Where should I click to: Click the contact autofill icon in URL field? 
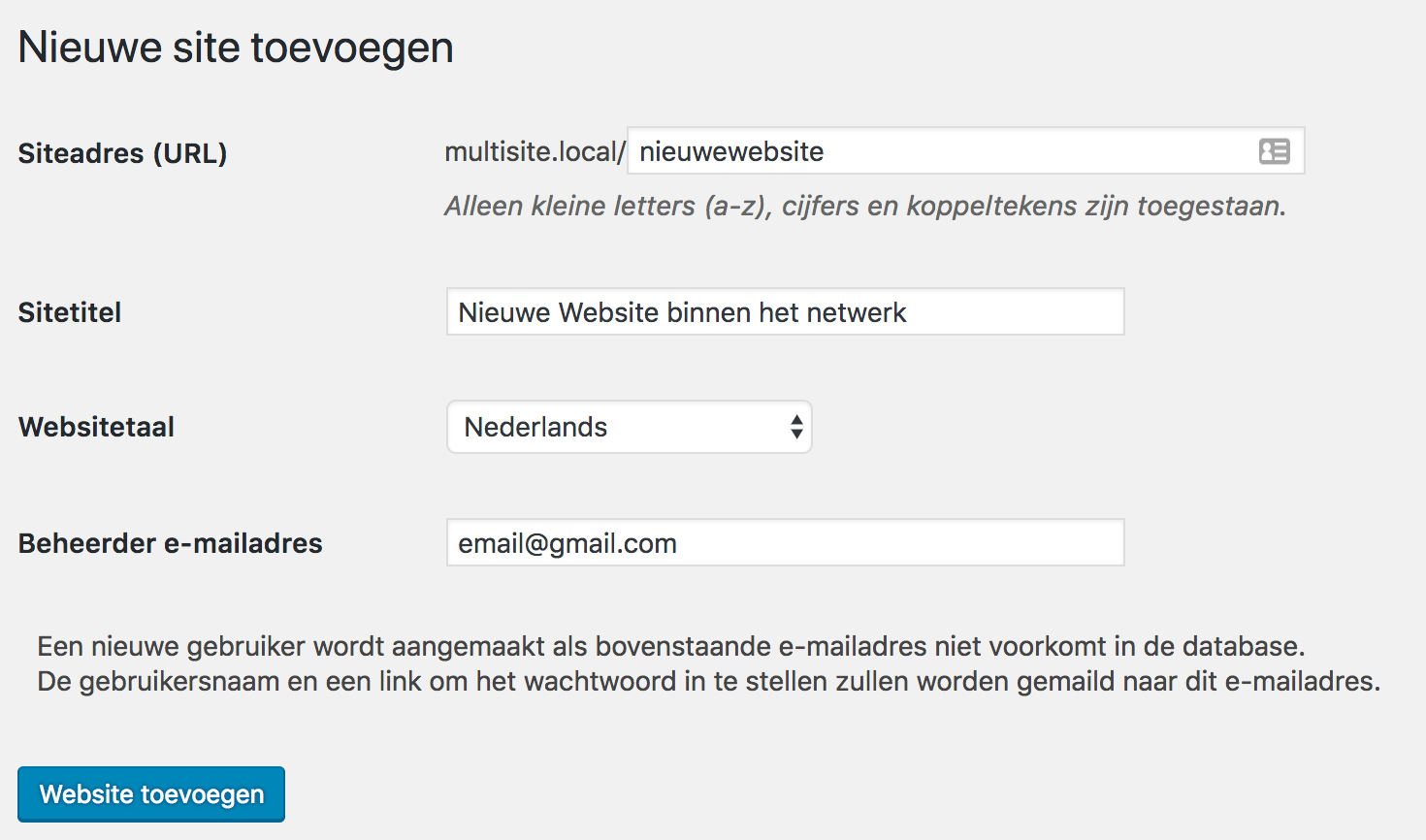1274,151
